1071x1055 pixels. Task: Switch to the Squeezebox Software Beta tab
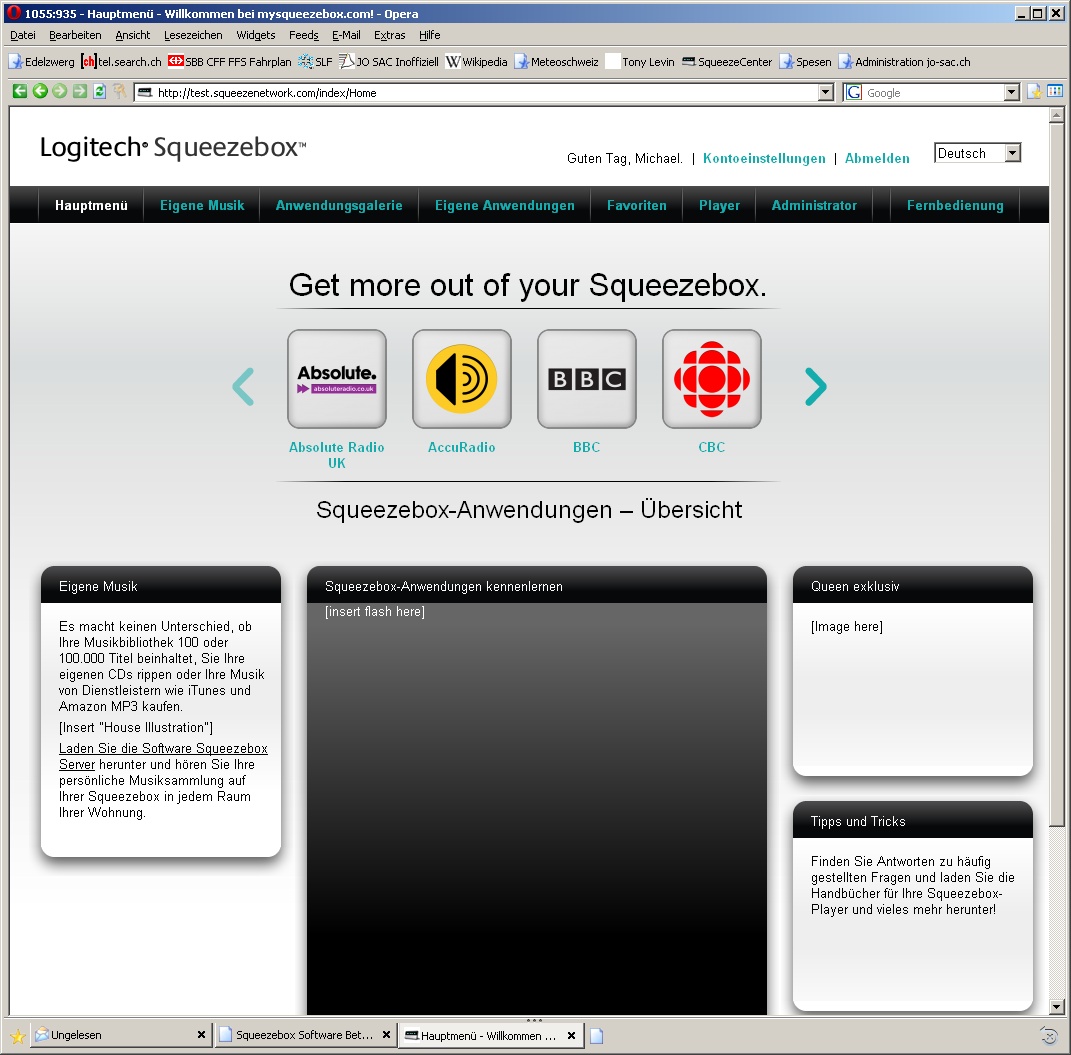304,1035
